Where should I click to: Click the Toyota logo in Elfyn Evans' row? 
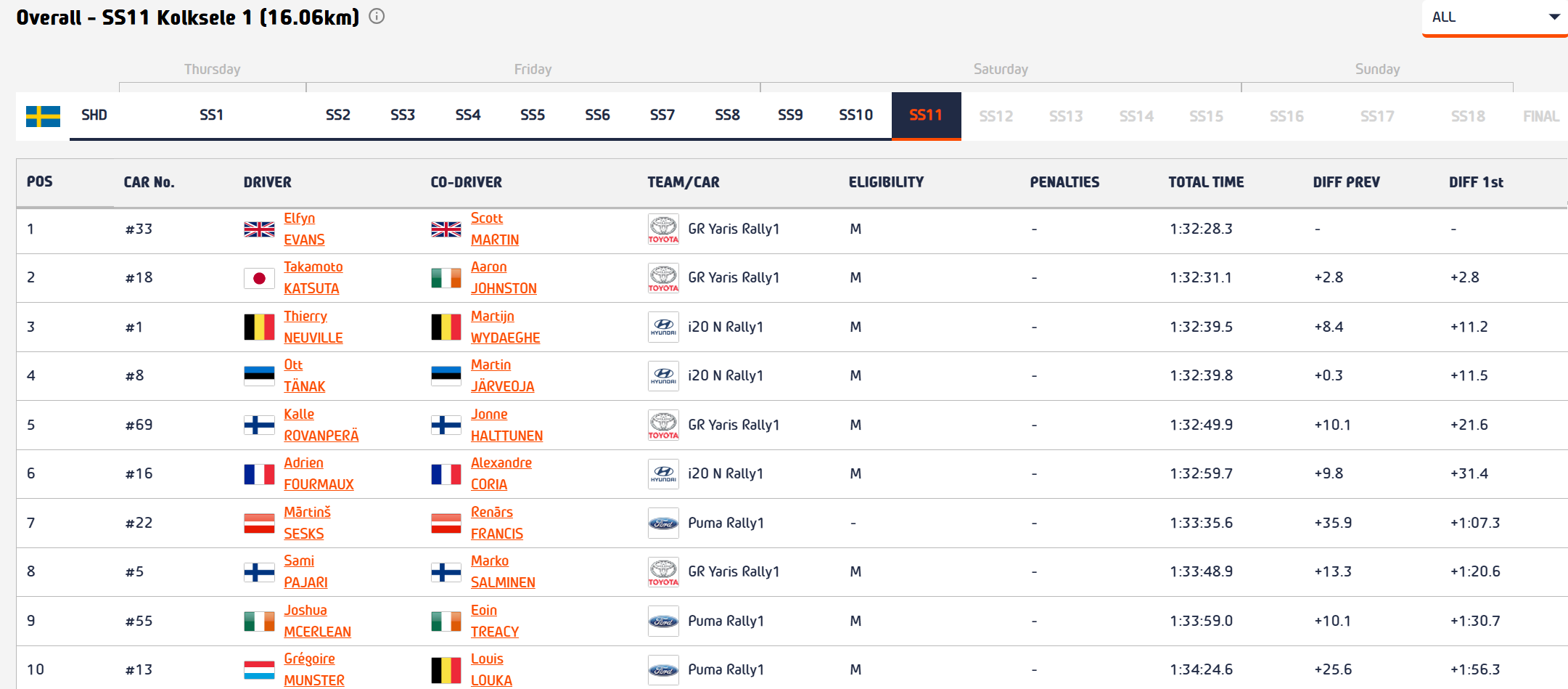pos(663,229)
